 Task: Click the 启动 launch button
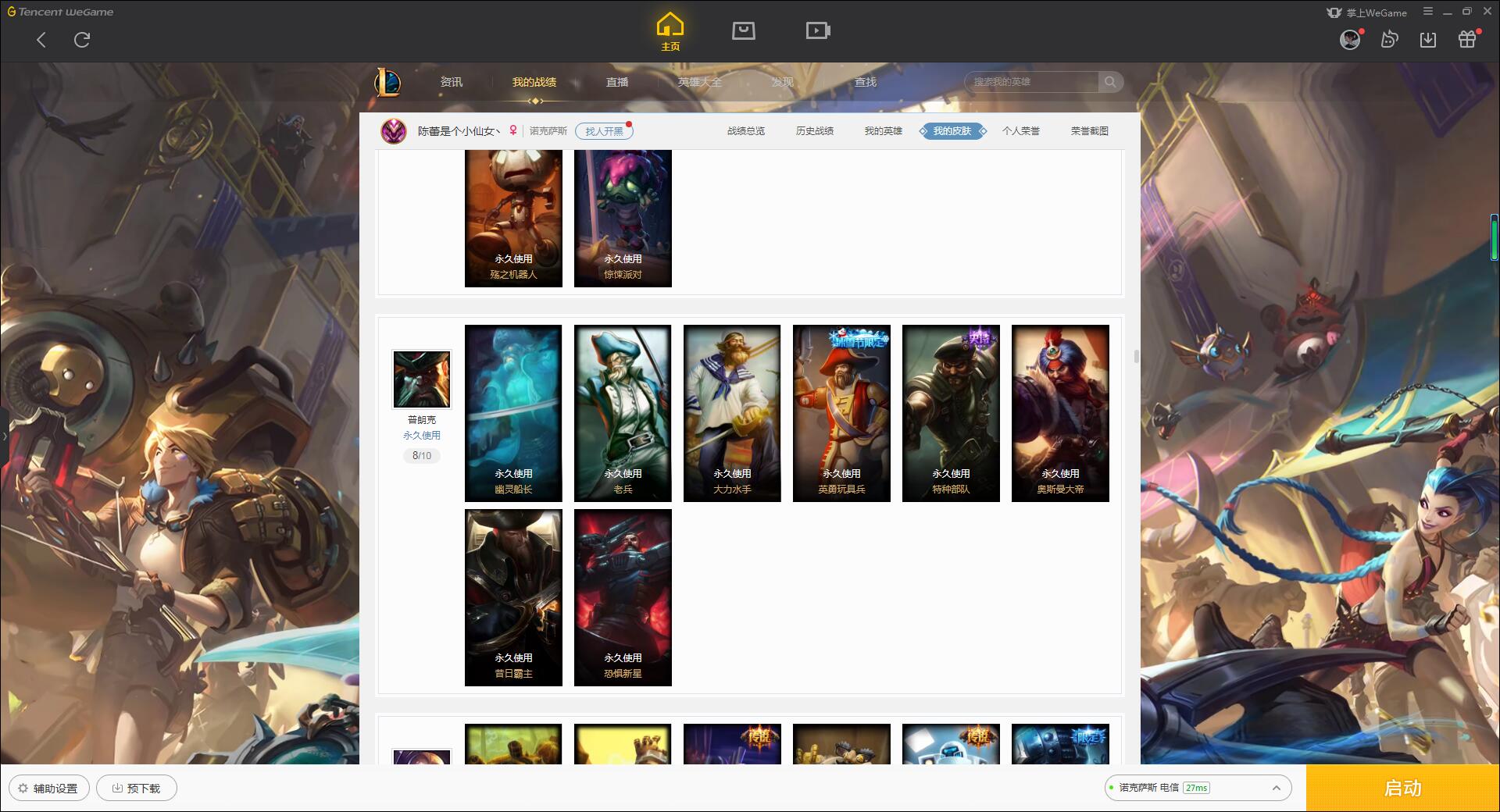1402,788
